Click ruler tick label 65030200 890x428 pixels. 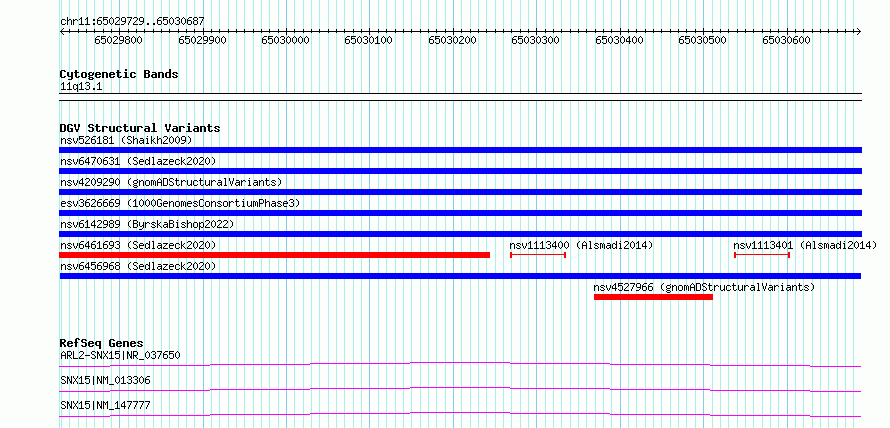[x=452, y=40]
